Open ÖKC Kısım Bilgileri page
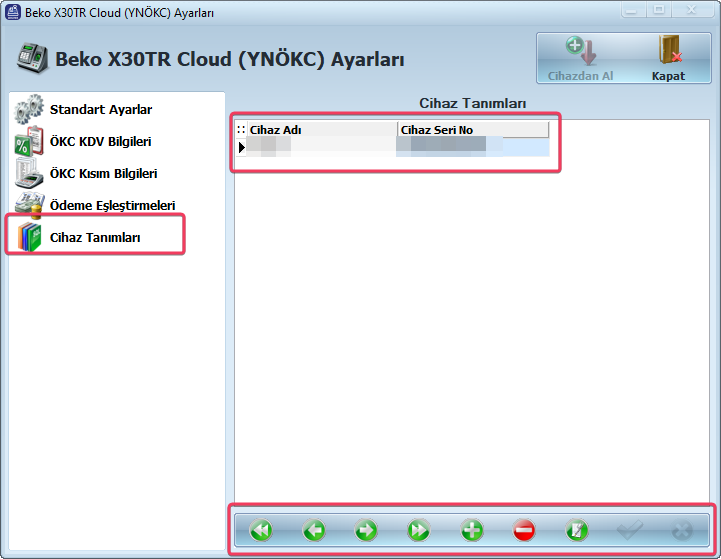Image resolution: width=721 pixels, height=559 pixels. tap(103, 174)
